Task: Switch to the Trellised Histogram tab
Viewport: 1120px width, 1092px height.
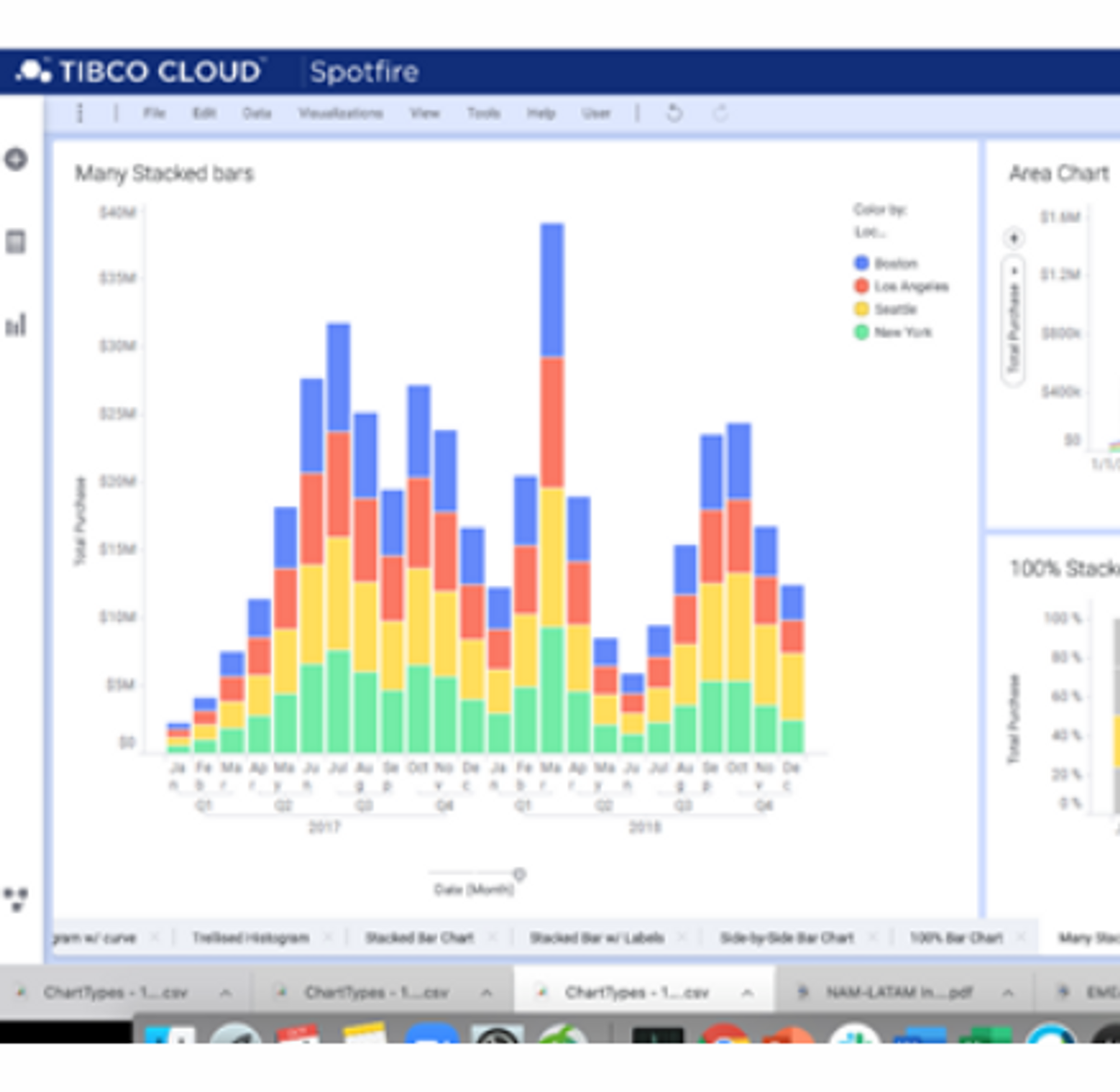Action: pos(251,938)
